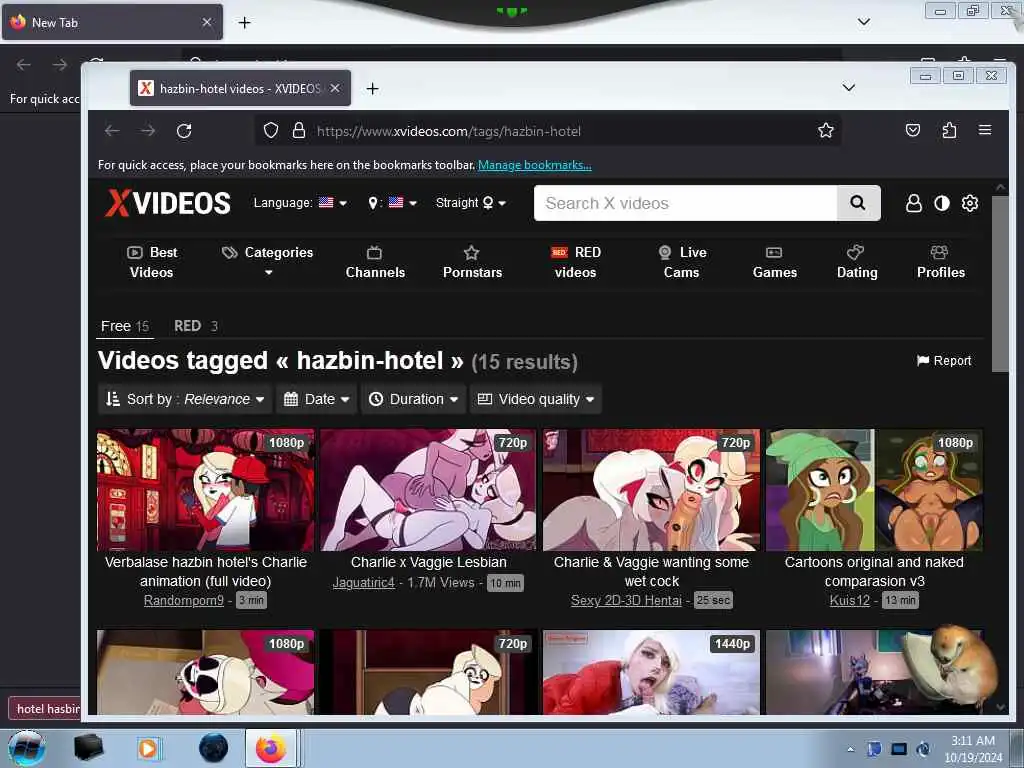Open the Video quality filter dropdown

(536, 399)
